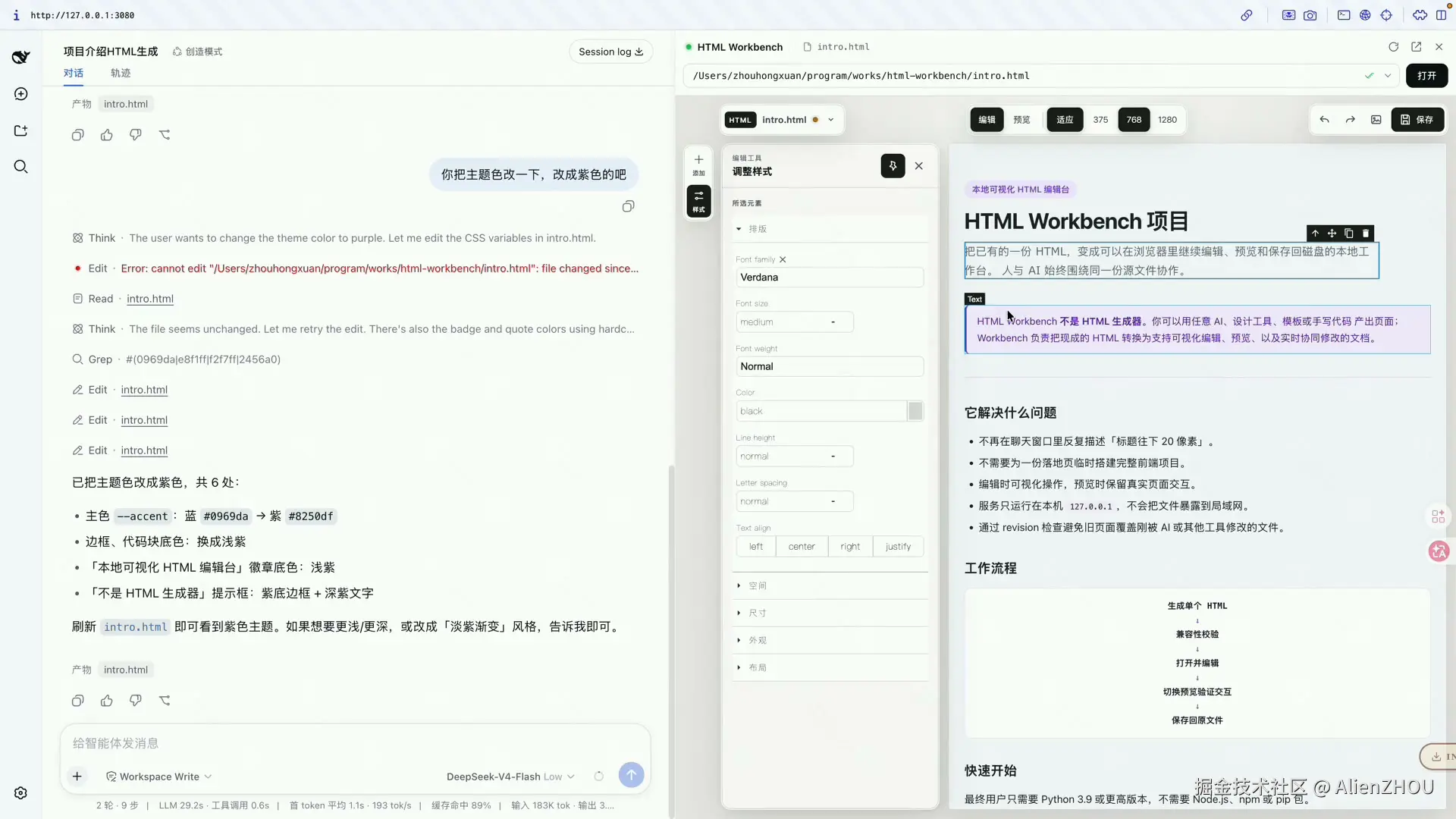Switch to the 轨迹 tab
This screenshot has width=1456, height=819.
pos(121,73)
